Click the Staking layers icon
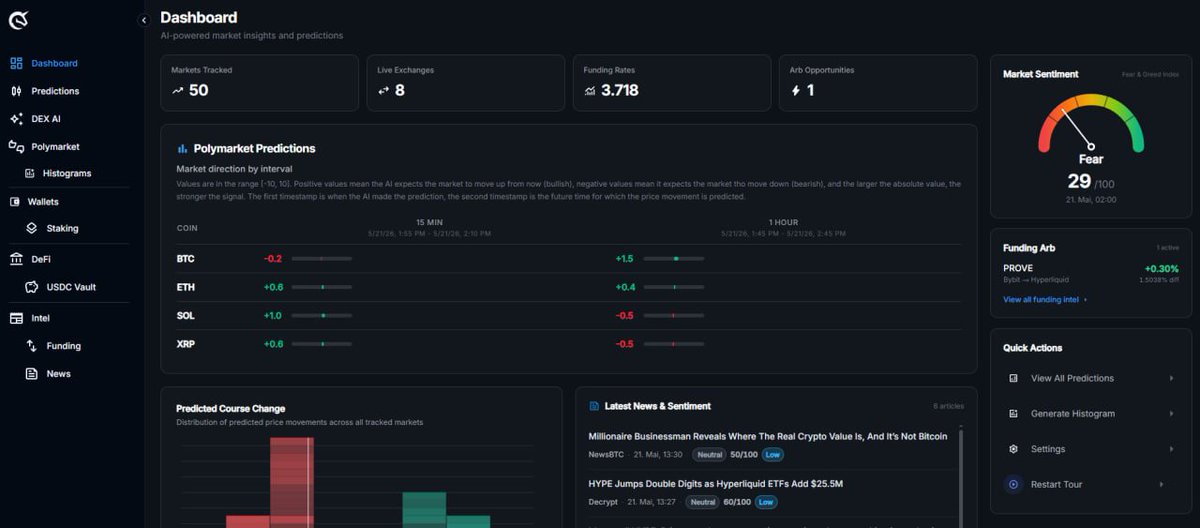This screenshot has height=528, width=1200. [x=31, y=228]
